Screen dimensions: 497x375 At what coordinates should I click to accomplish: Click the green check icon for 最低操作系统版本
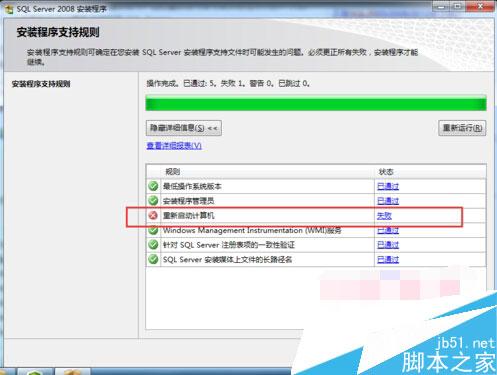click(x=153, y=186)
